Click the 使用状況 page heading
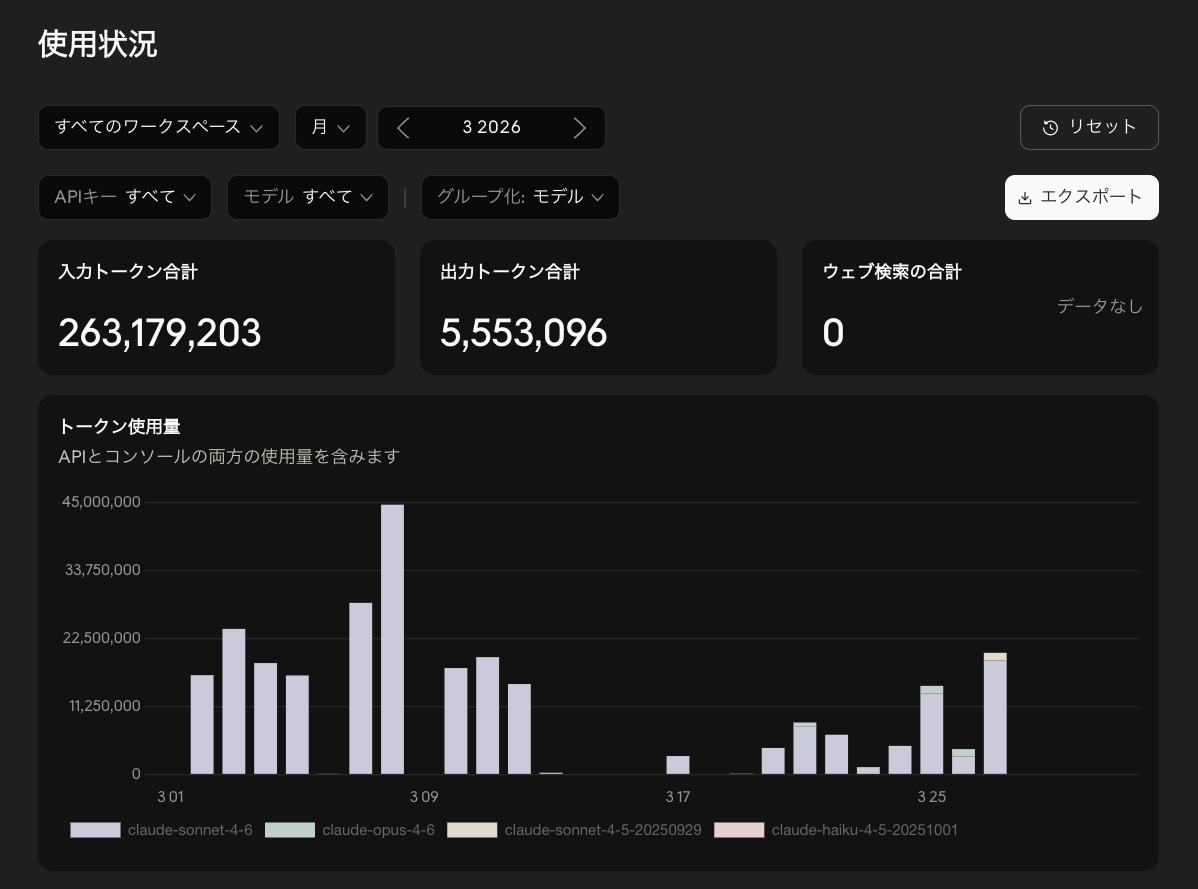Viewport: 1198px width, 889px height. click(x=98, y=44)
